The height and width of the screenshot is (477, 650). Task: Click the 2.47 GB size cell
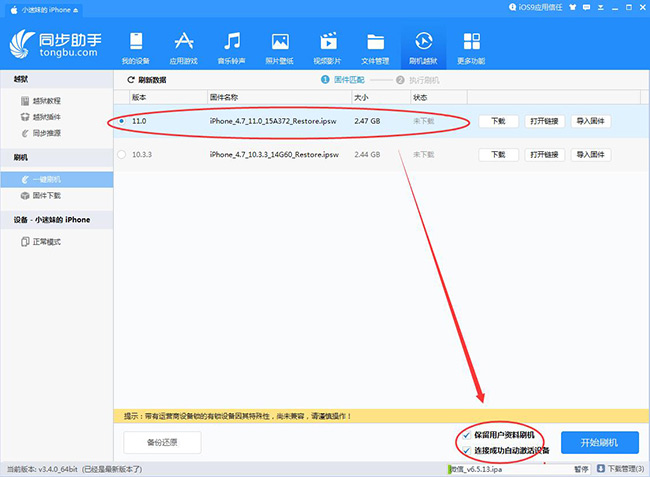(x=367, y=121)
